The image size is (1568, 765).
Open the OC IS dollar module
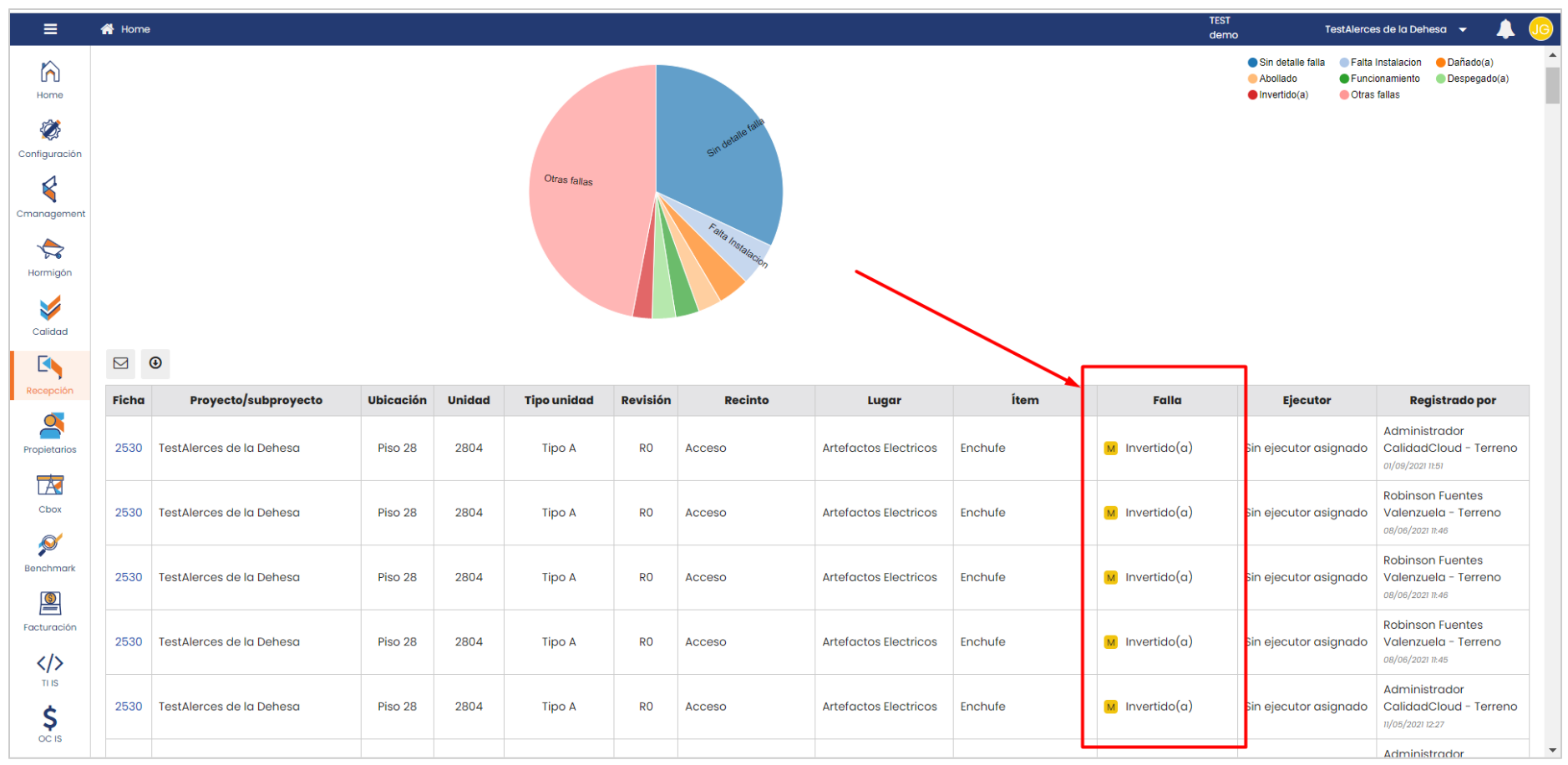pyautogui.click(x=50, y=723)
